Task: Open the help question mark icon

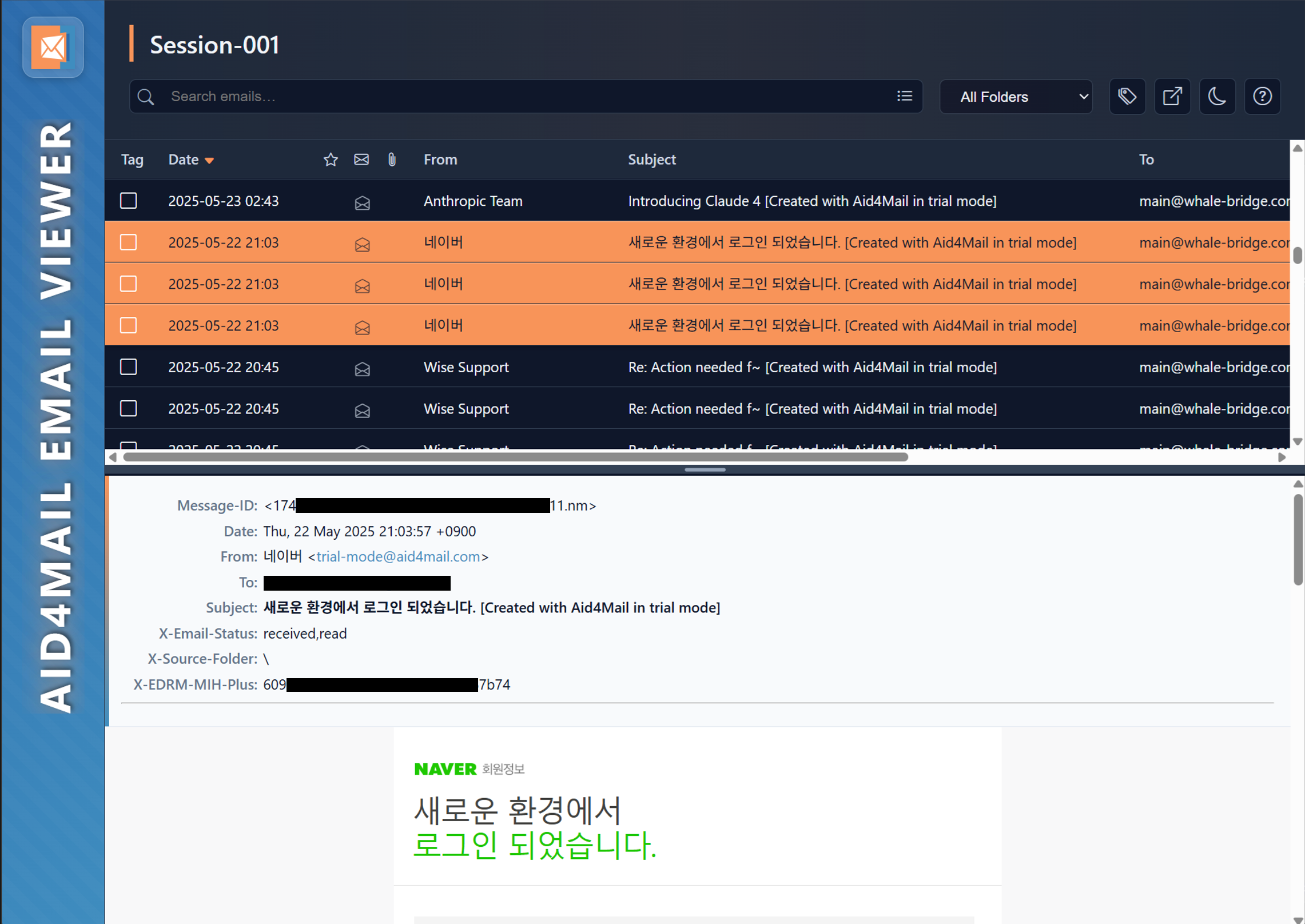Action: (x=1262, y=97)
